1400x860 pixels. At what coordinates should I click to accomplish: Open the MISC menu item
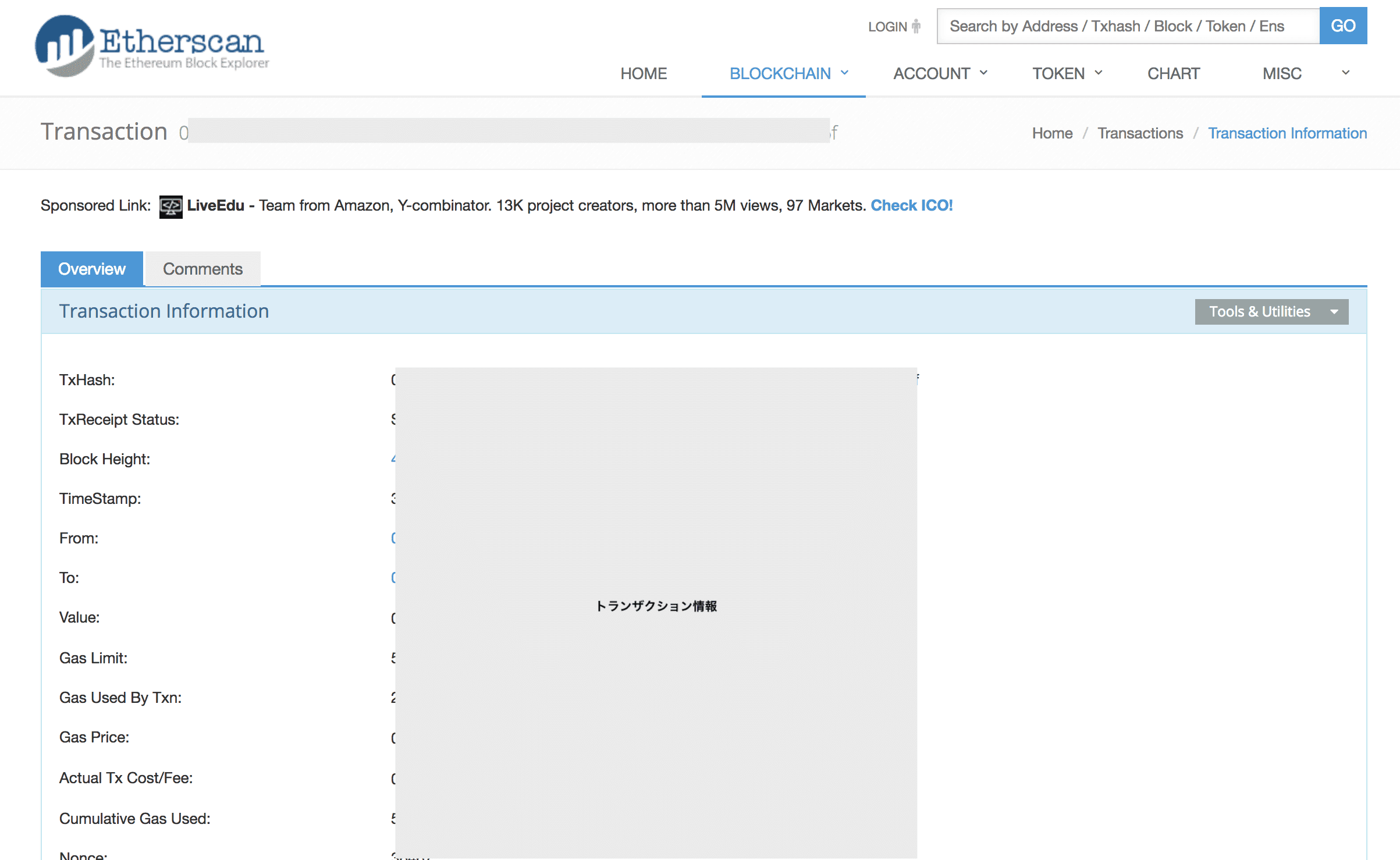pyautogui.click(x=1282, y=74)
